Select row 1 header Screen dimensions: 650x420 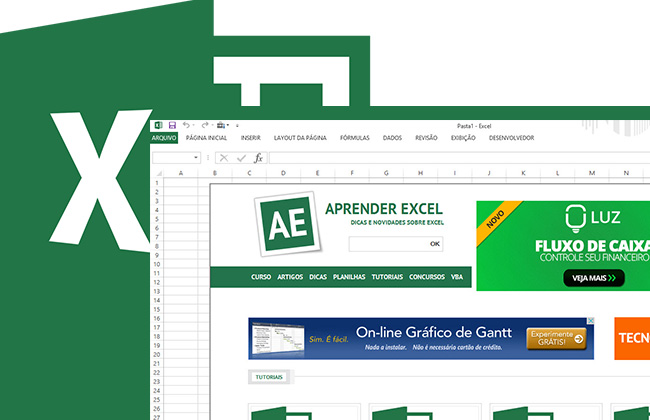[157, 183]
